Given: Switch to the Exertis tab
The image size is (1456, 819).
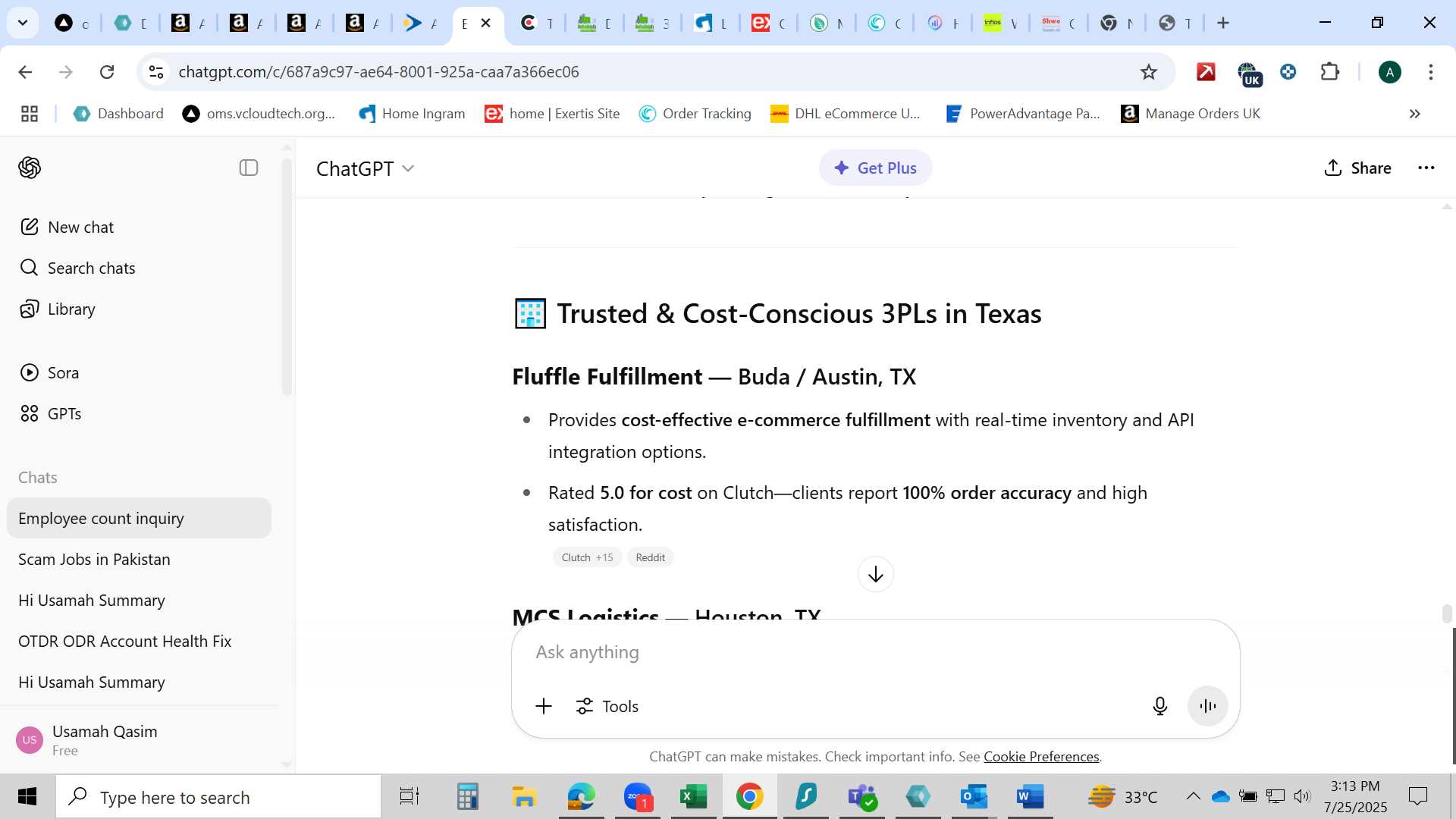Looking at the screenshot, I should pyautogui.click(x=769, y=23).
